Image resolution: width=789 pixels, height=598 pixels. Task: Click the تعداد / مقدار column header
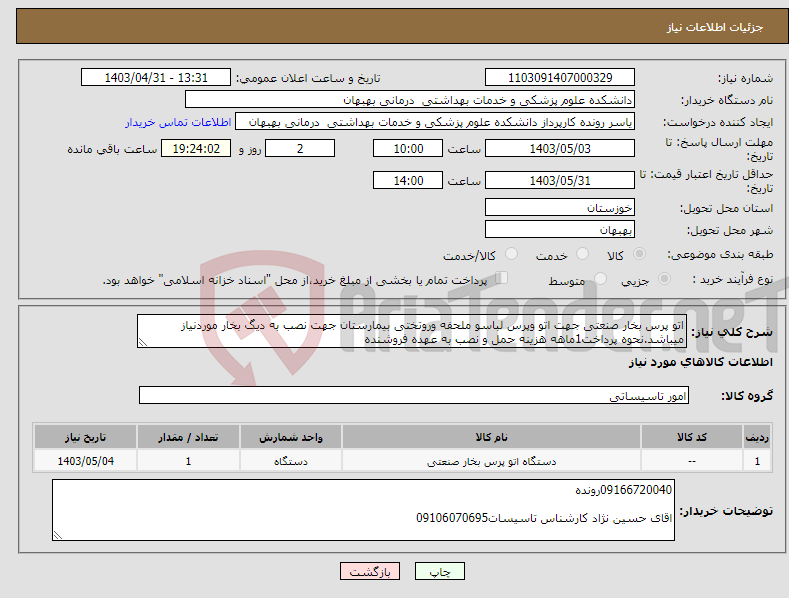coord(188,437)
